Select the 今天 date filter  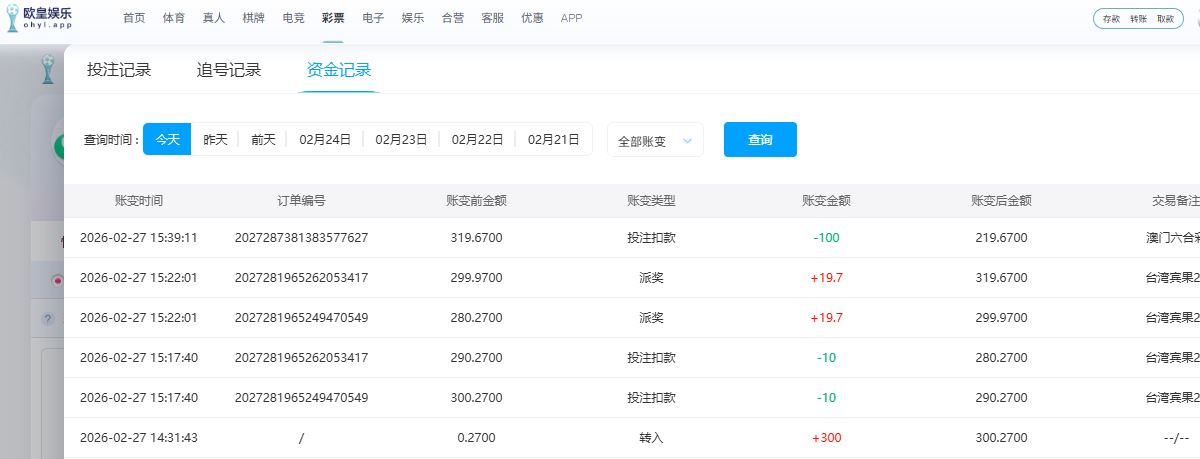[167, 140]
